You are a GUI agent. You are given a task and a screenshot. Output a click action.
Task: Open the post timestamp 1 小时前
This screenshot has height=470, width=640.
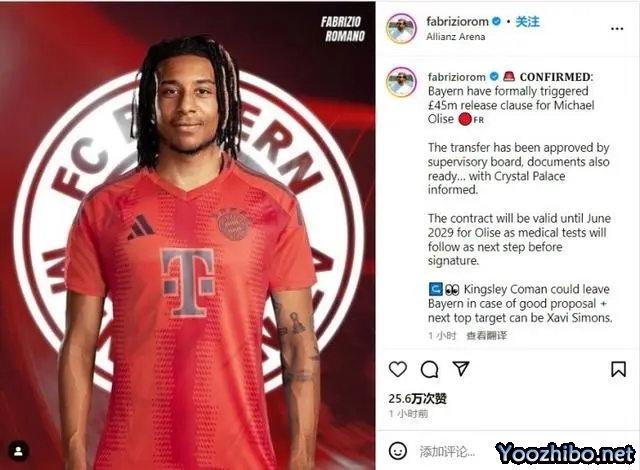click(x=408, y=414)
